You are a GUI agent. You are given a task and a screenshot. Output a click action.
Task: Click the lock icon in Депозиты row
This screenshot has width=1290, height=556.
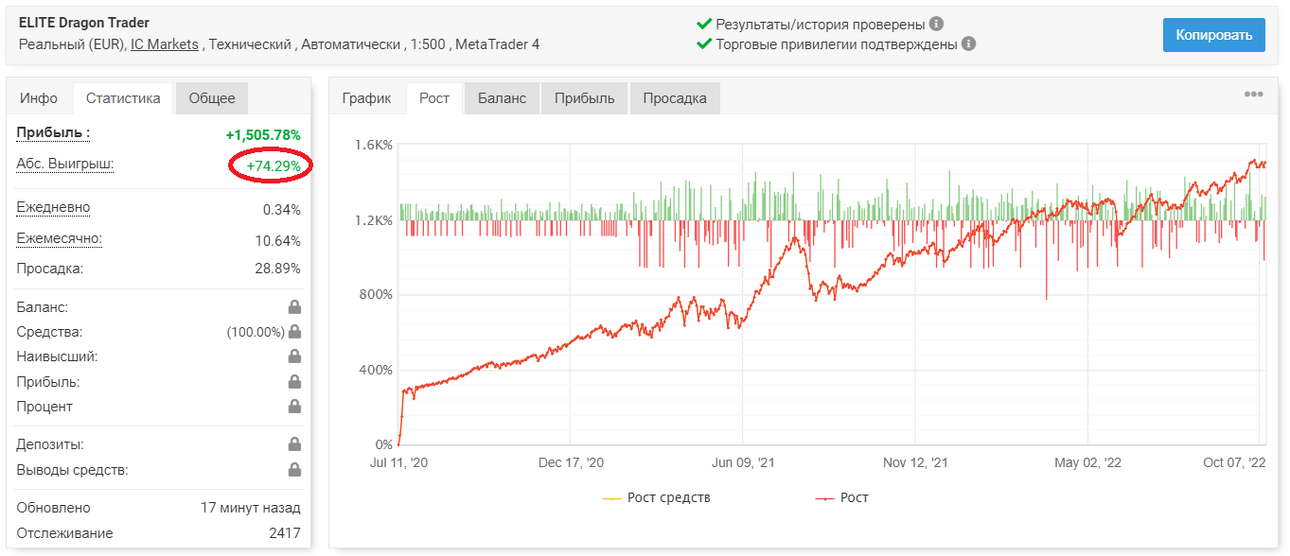pos(295,444)
